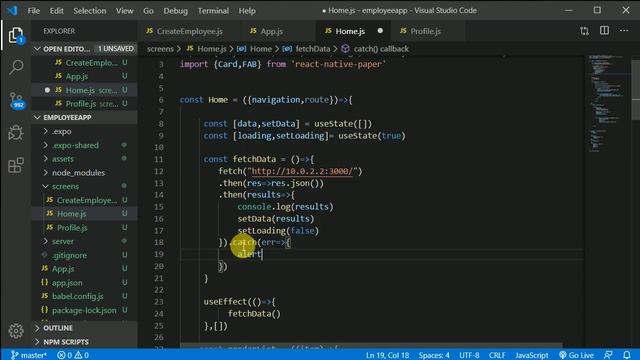Open the Debug view in activity bar
The width and height of the screenshot is (640, 360).
[x=16, y=133]
